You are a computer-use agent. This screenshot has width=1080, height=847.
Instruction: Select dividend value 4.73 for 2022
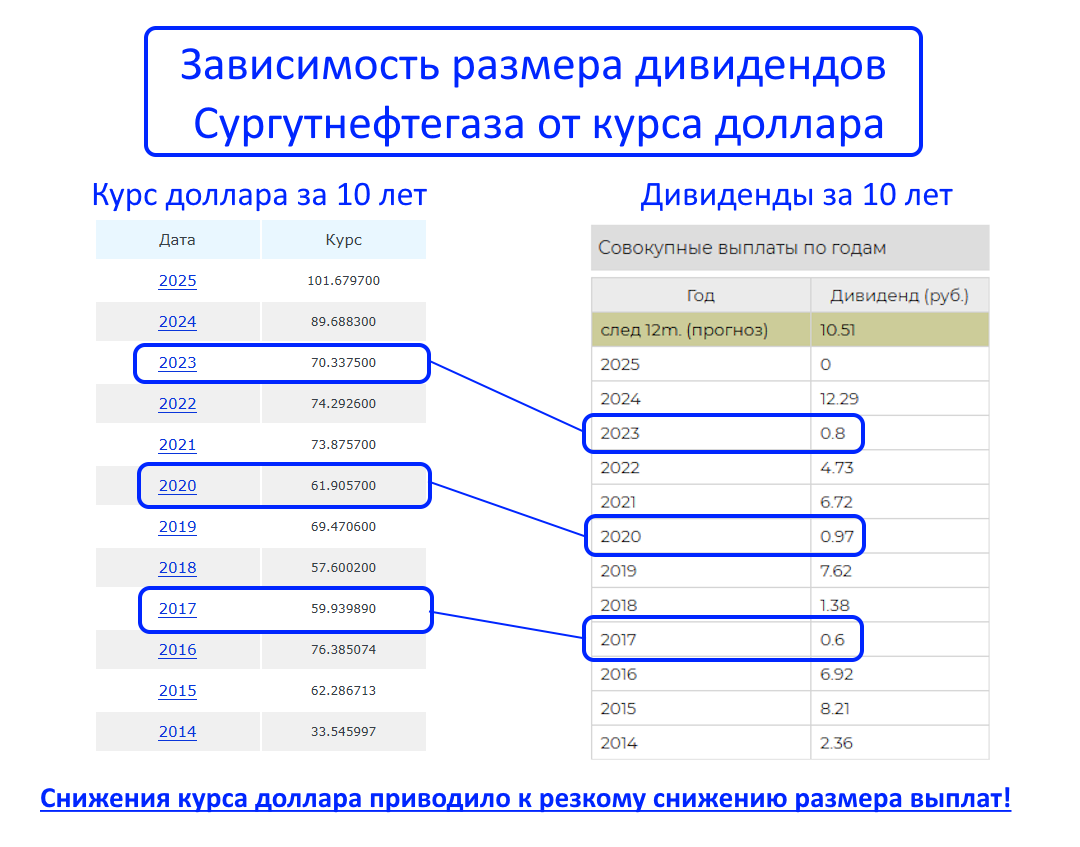pos(836,468)
